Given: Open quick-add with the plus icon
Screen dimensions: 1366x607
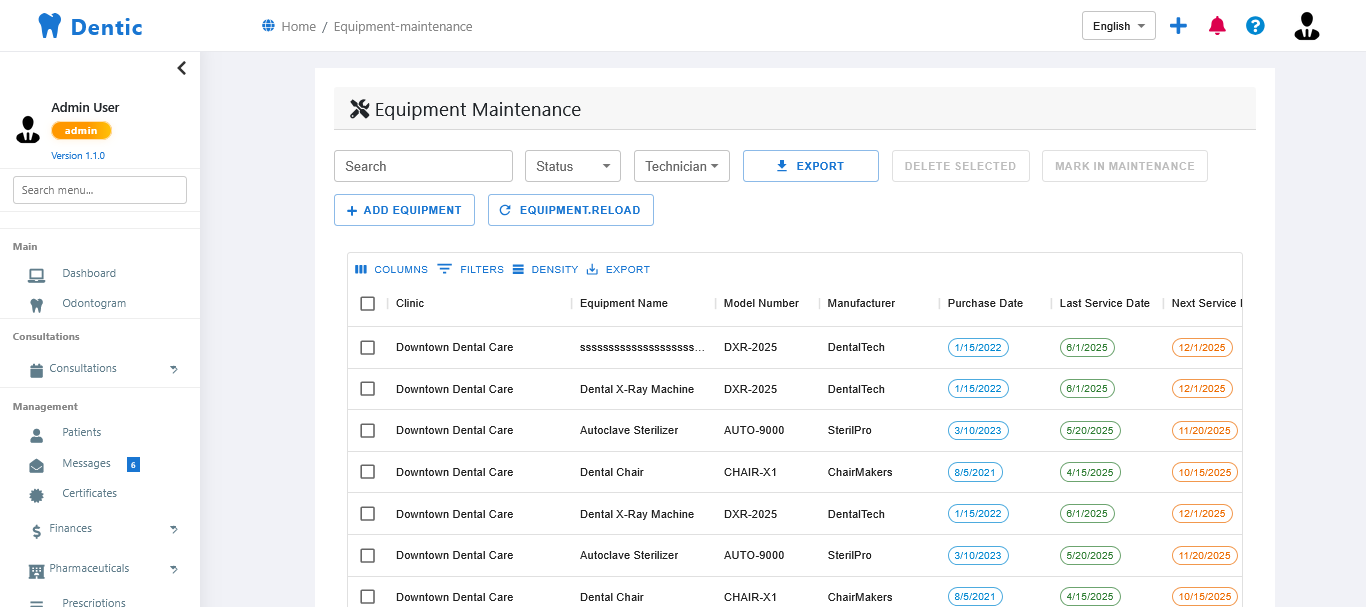Looking at the screenshot, I should 1178,25.
